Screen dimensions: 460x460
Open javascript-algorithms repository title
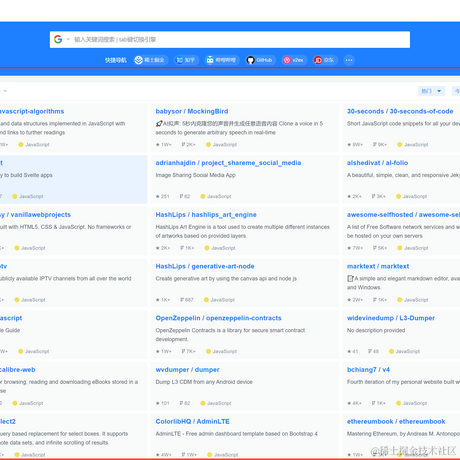[x=32, y=111]
